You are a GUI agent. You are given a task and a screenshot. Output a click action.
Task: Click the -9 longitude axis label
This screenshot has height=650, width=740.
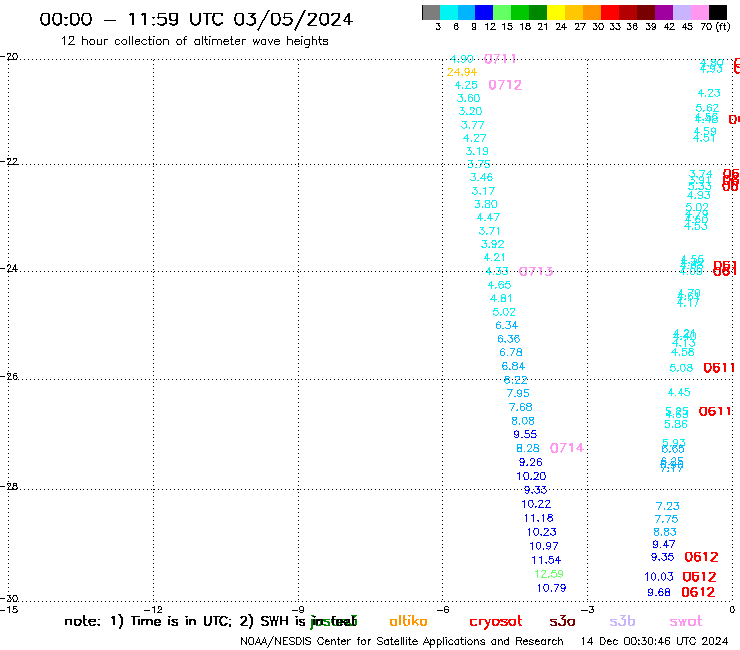click(x=298, y=610)
